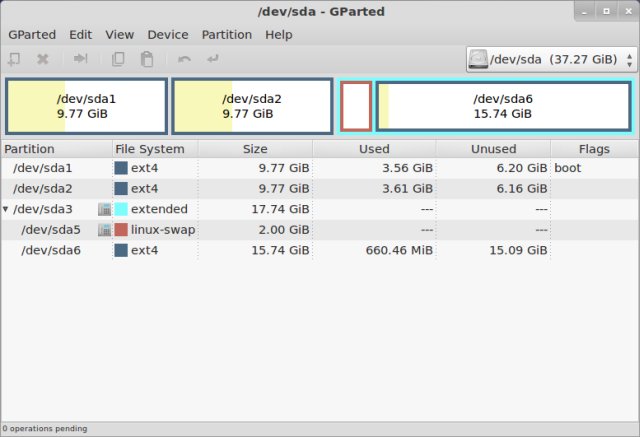Image resolution: width=640 pixels, height=437 pixels.
Task: Click the cyan extended color swatch
Action: point(121,209)
